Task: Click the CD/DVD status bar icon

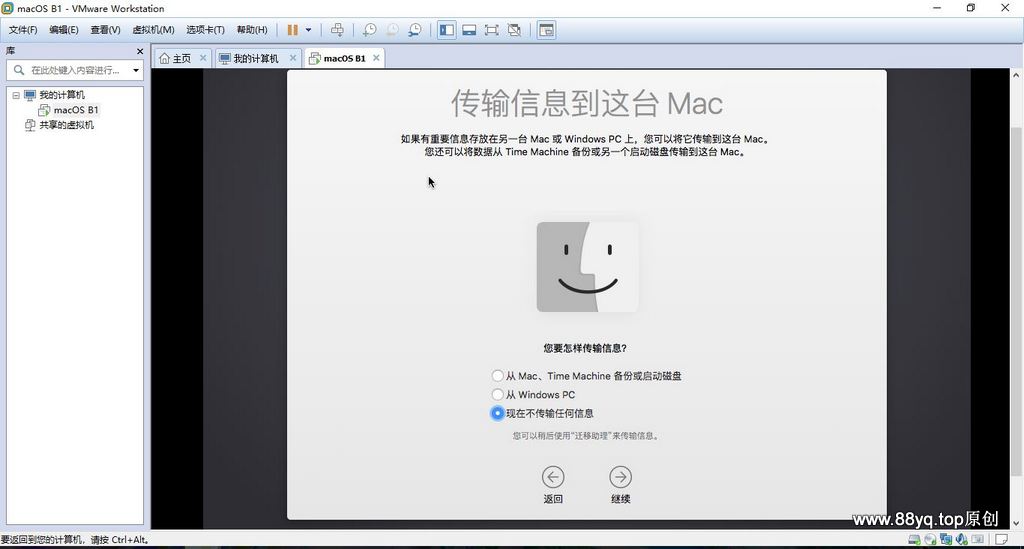Action: (x=930, y=540)
